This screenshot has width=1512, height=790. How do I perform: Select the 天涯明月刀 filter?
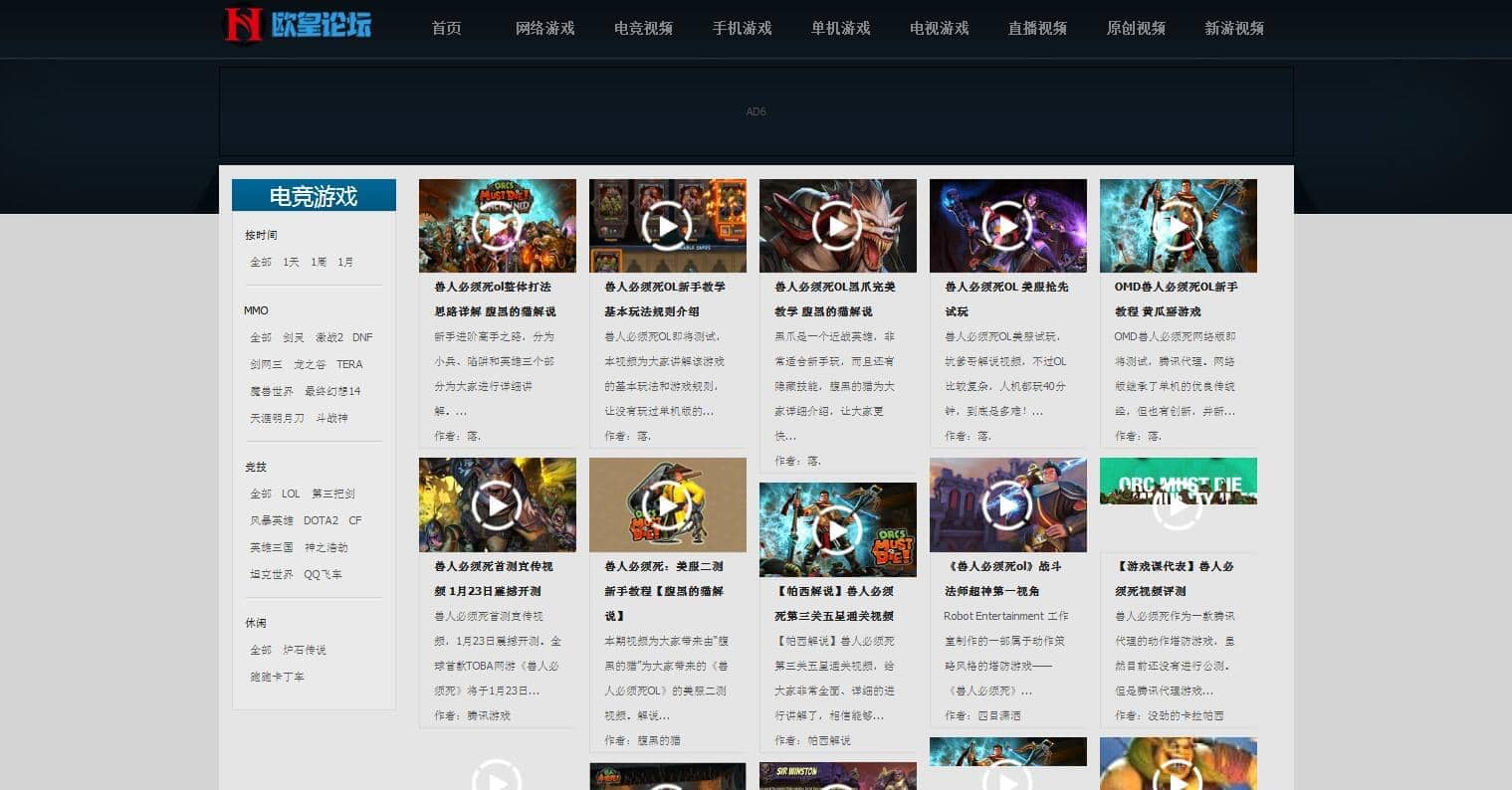278,418
